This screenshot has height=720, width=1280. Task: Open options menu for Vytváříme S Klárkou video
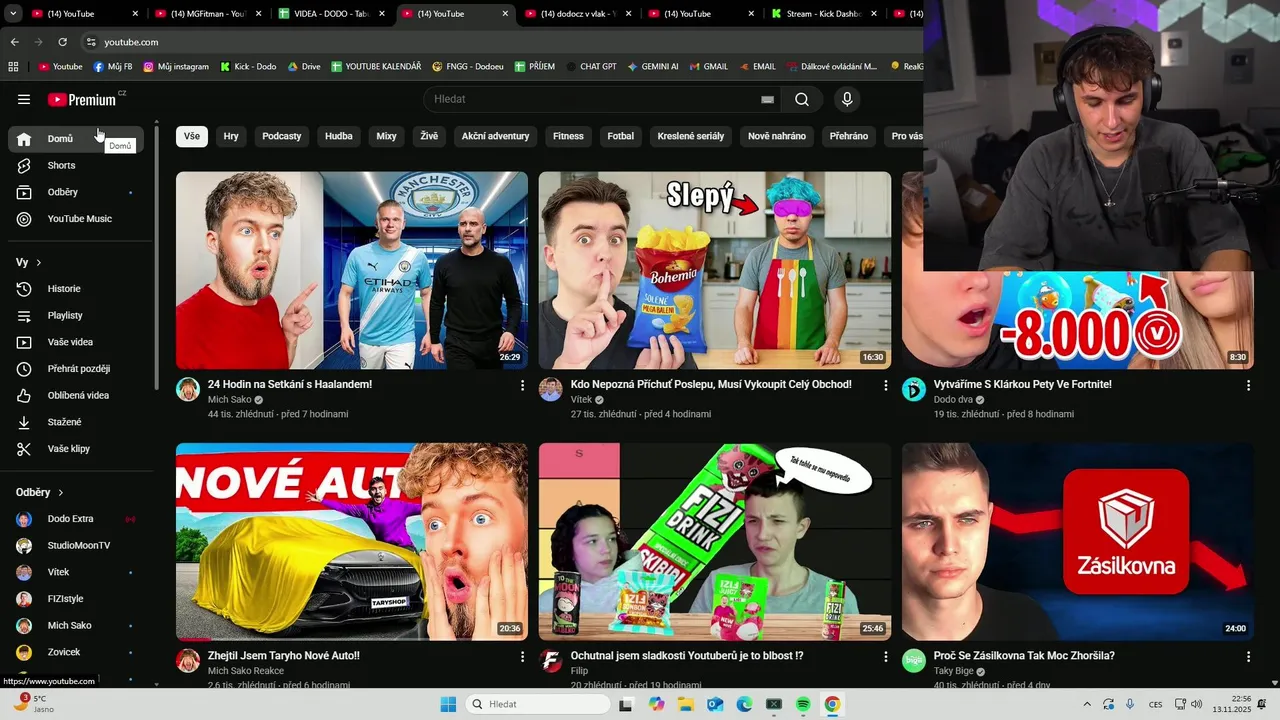(1248, 385)
